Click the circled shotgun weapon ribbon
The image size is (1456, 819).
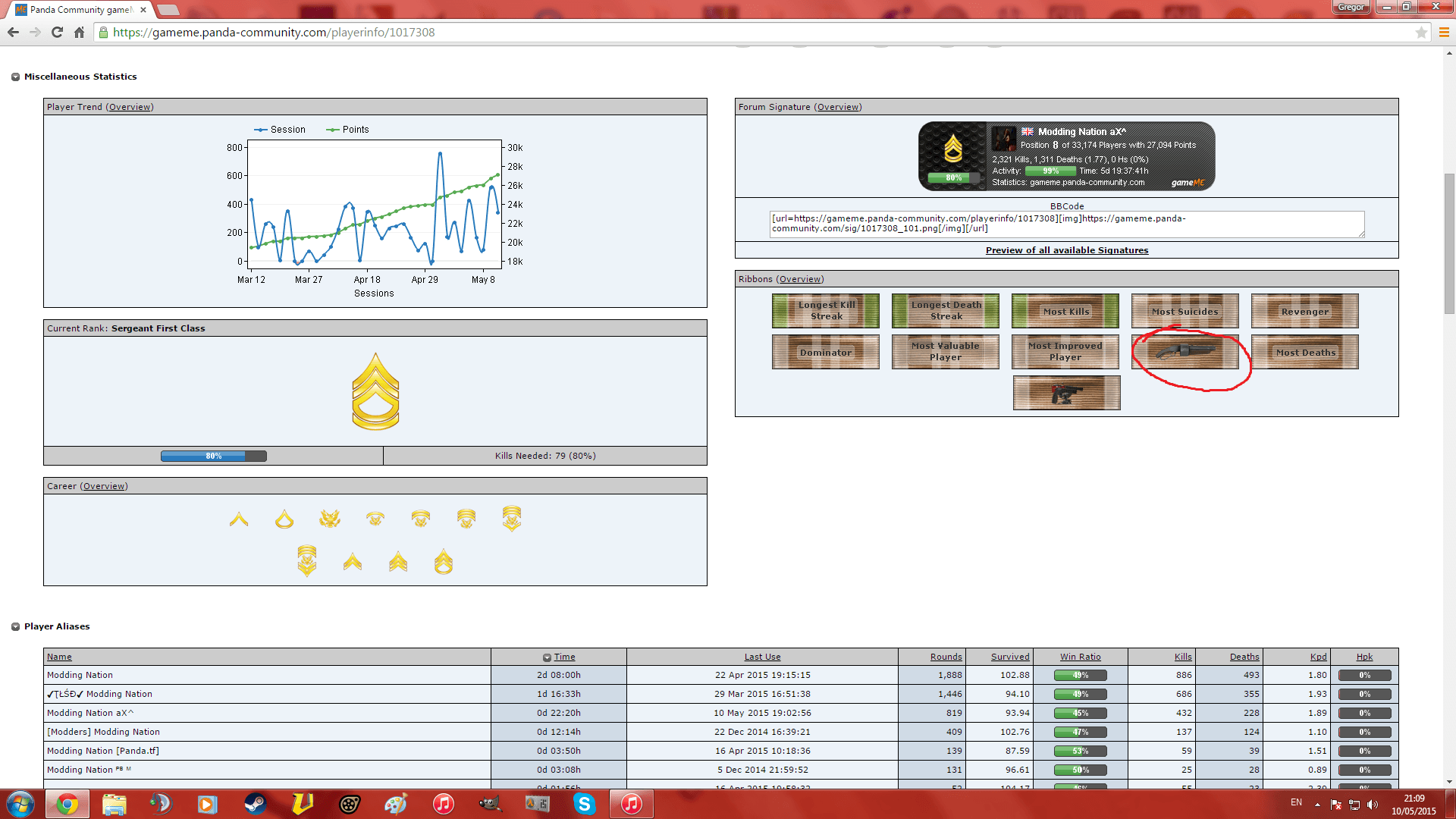click(1185, 352)
